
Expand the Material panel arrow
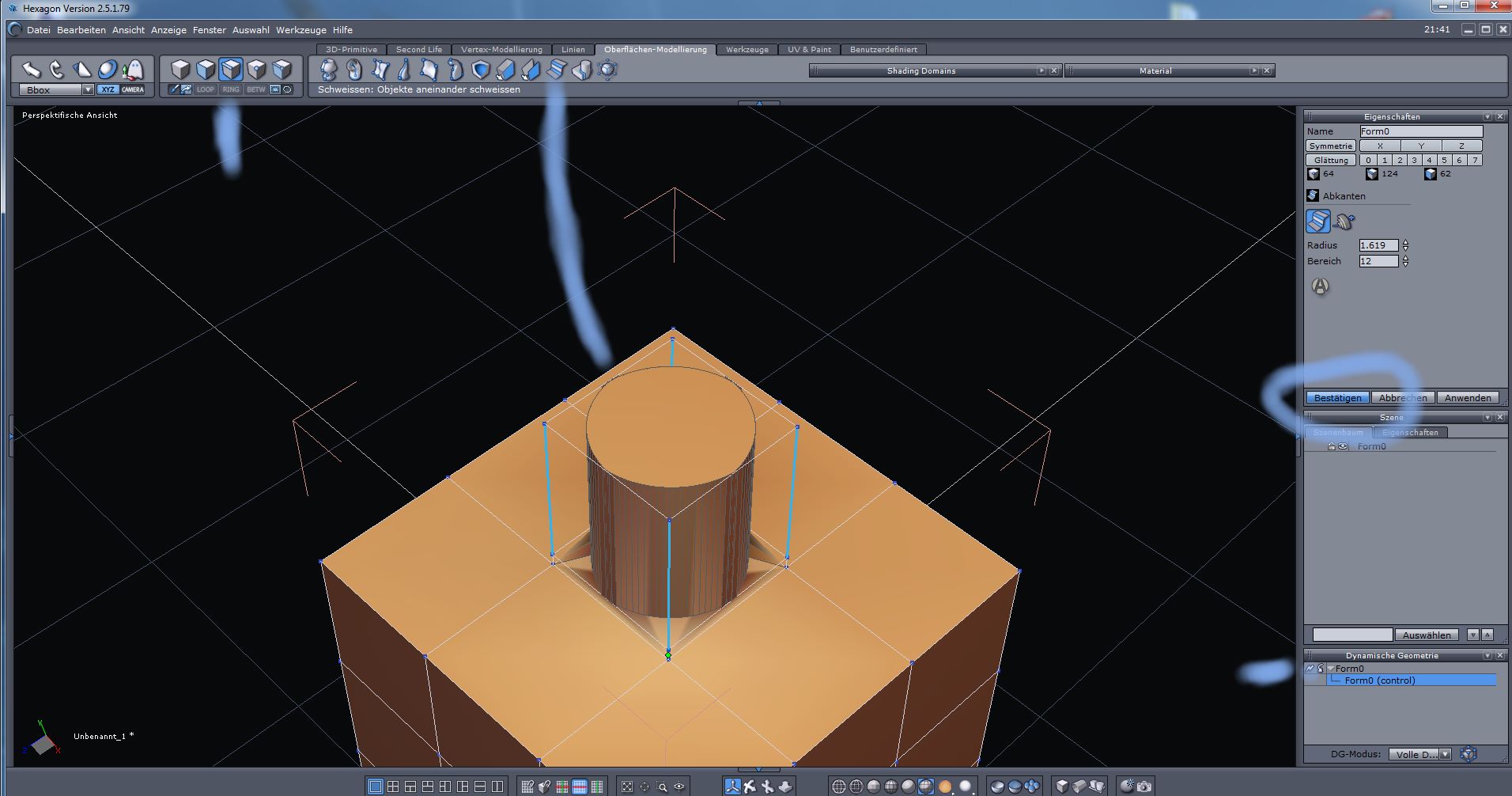coord(1254,70)
